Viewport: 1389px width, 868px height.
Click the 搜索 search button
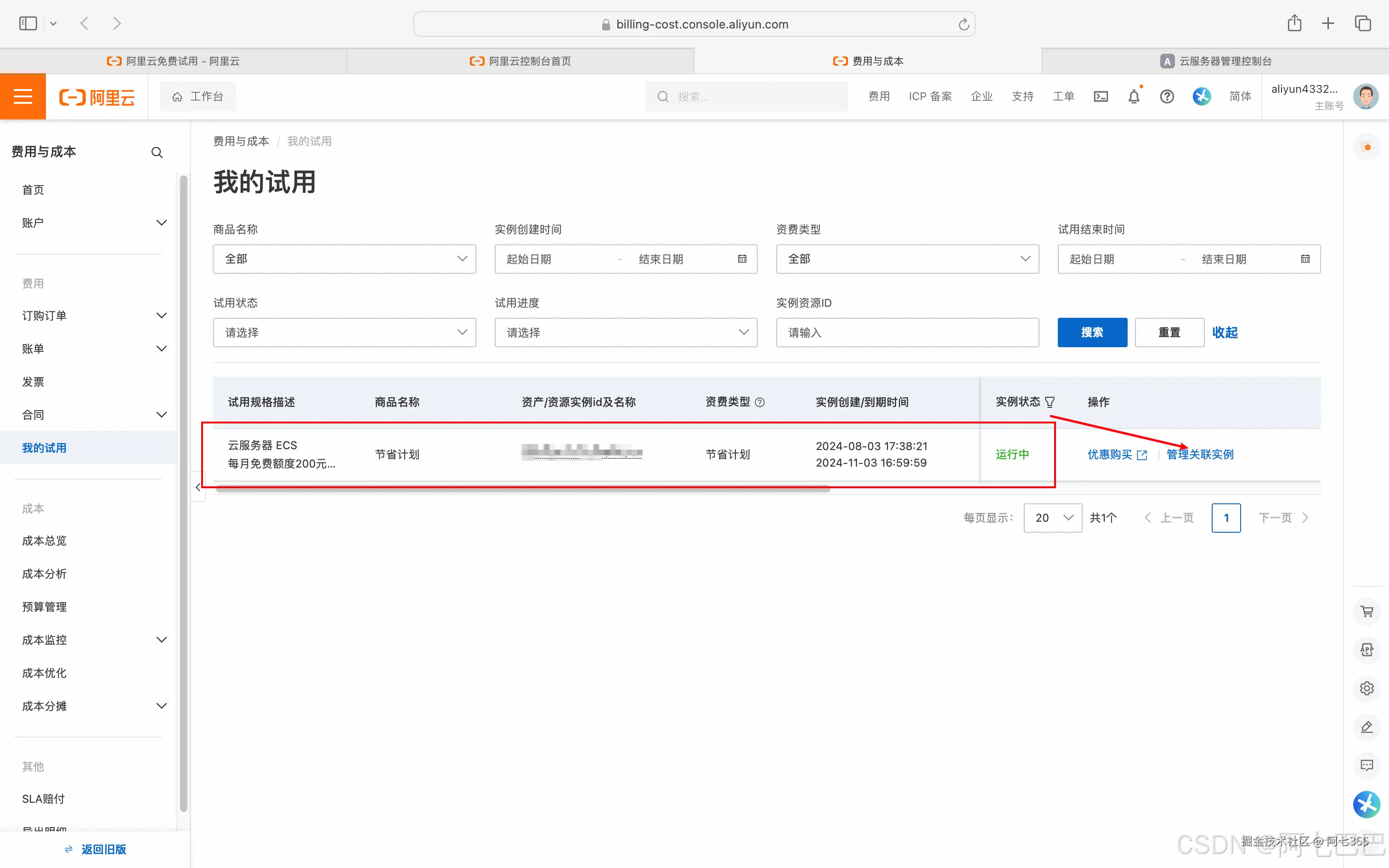[x=1092, y=333]
